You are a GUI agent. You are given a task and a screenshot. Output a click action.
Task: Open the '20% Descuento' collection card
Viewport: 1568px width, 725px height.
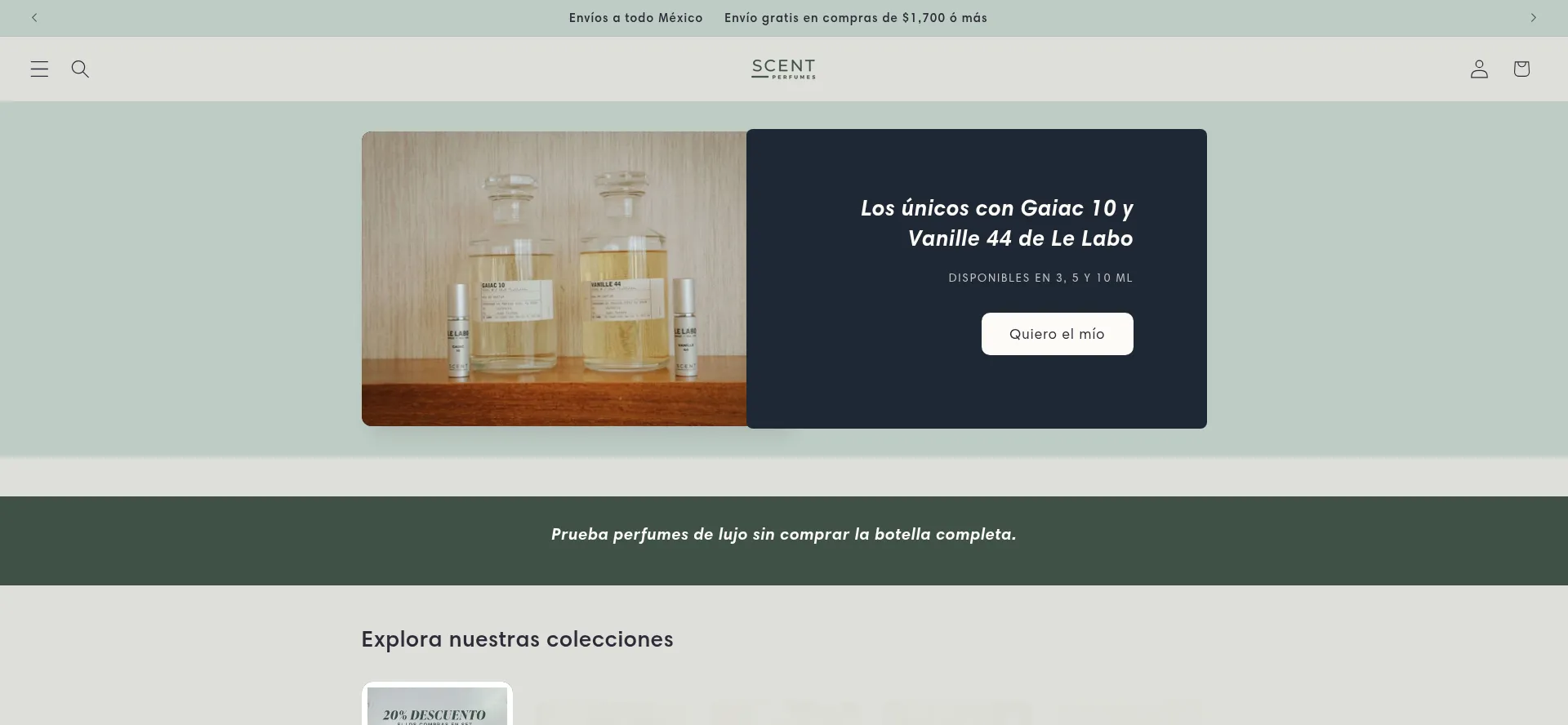(437, 704)
